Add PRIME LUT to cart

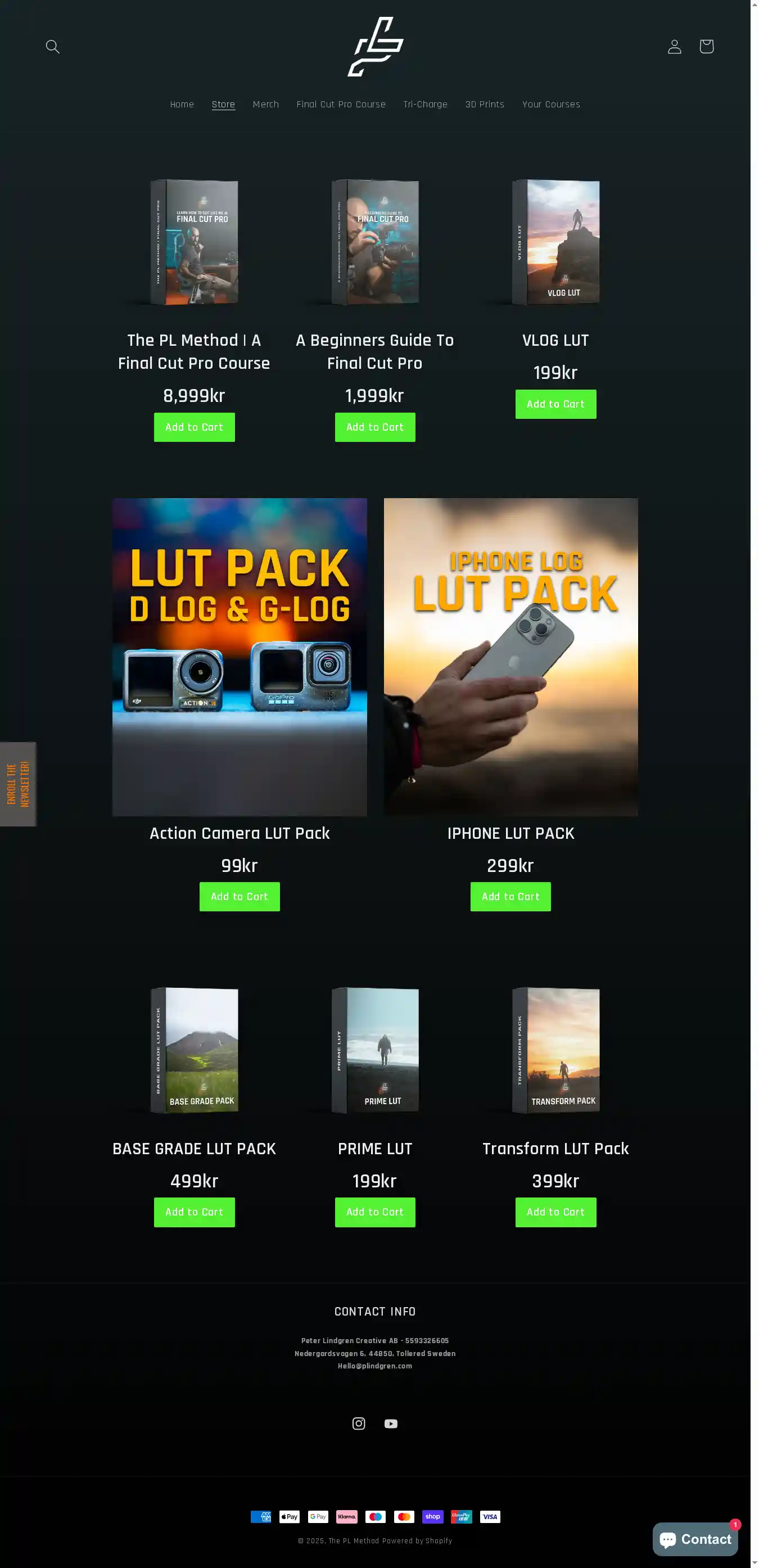375,1212
